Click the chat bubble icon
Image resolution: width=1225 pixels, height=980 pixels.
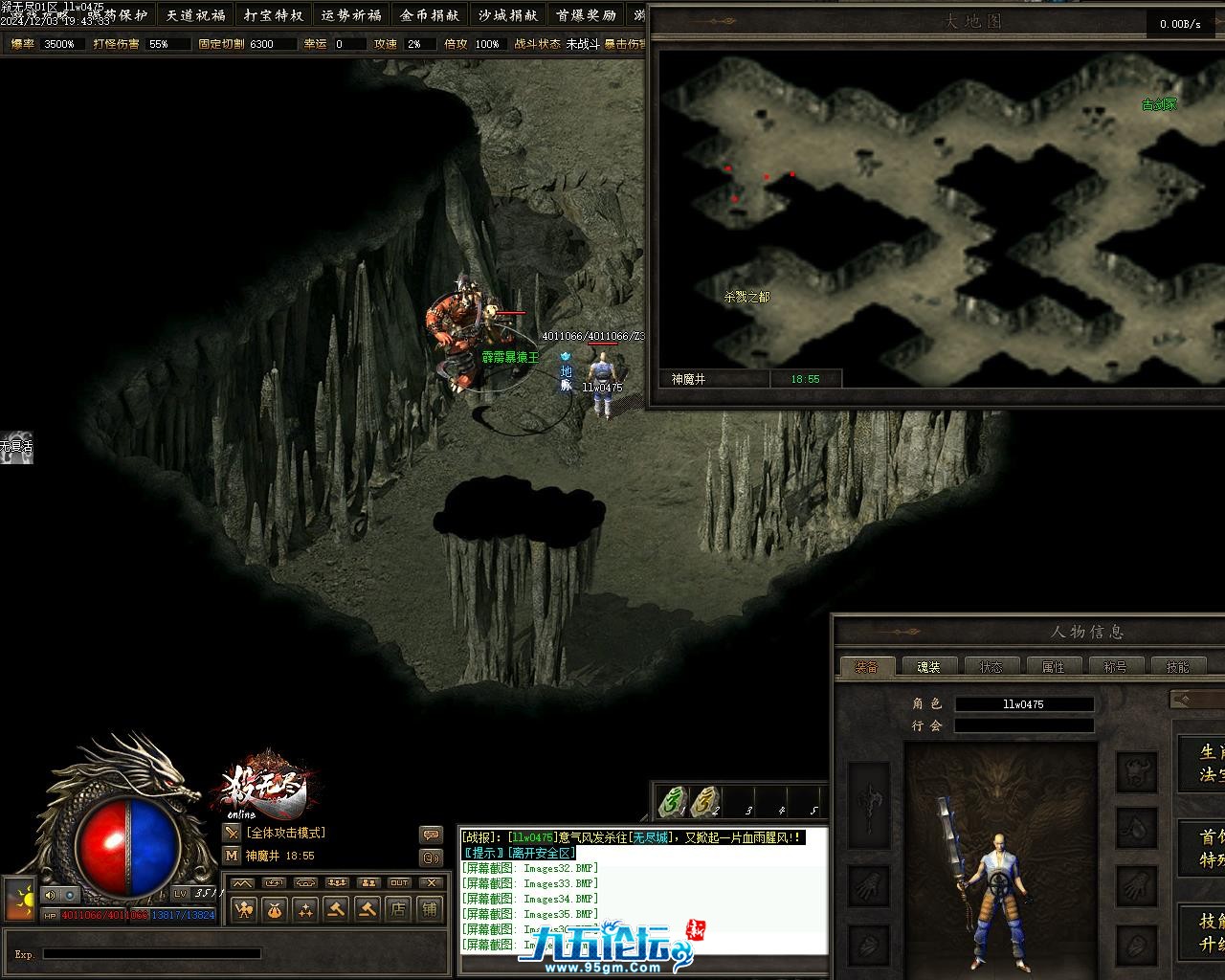click(431, 835)
